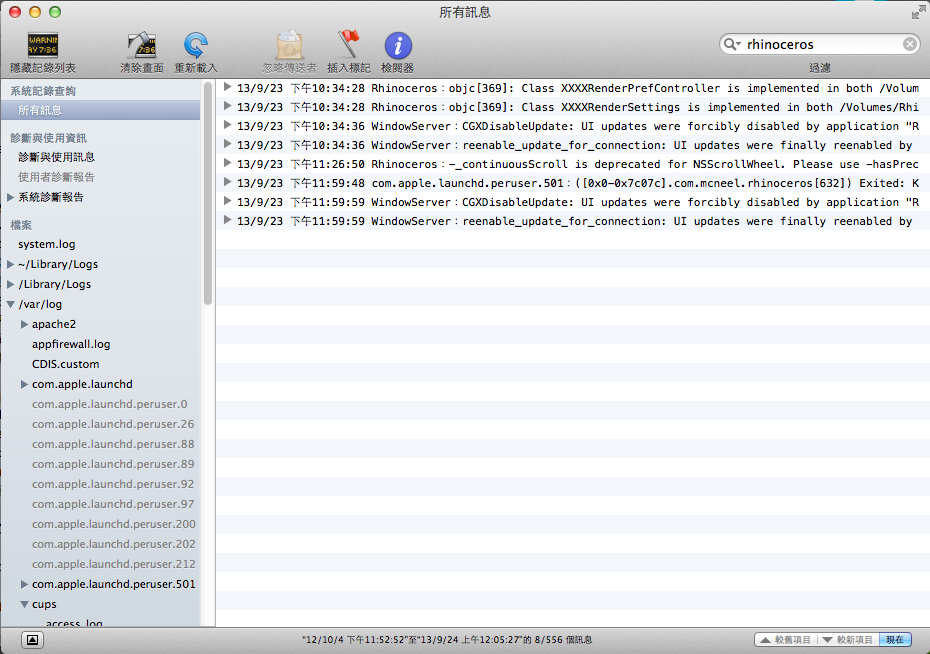Expand the com.apple.launchd.peruser.501 log entry

coord(227,182)
